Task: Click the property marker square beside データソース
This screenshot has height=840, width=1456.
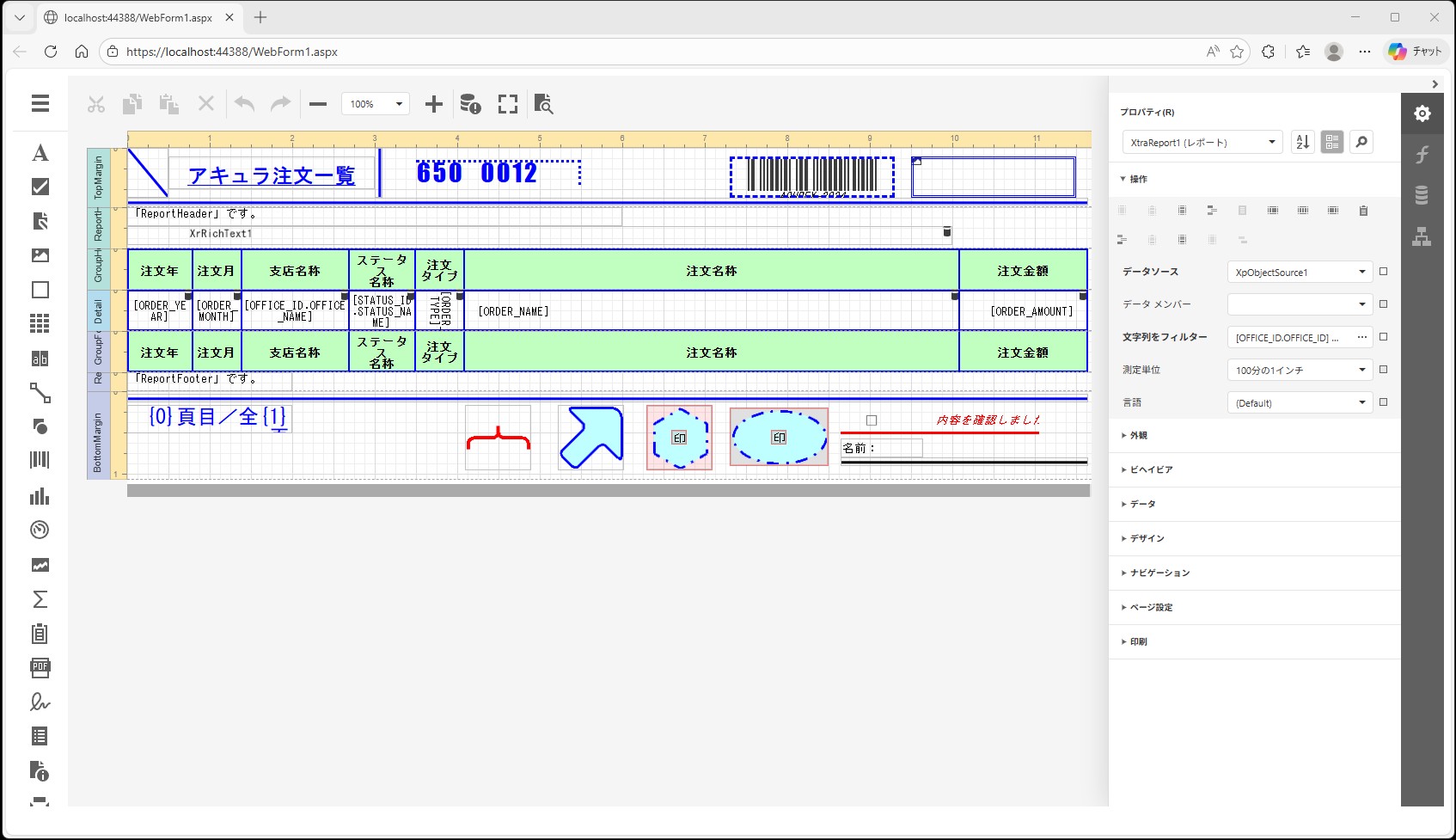Action: (x=1383, y=272)
